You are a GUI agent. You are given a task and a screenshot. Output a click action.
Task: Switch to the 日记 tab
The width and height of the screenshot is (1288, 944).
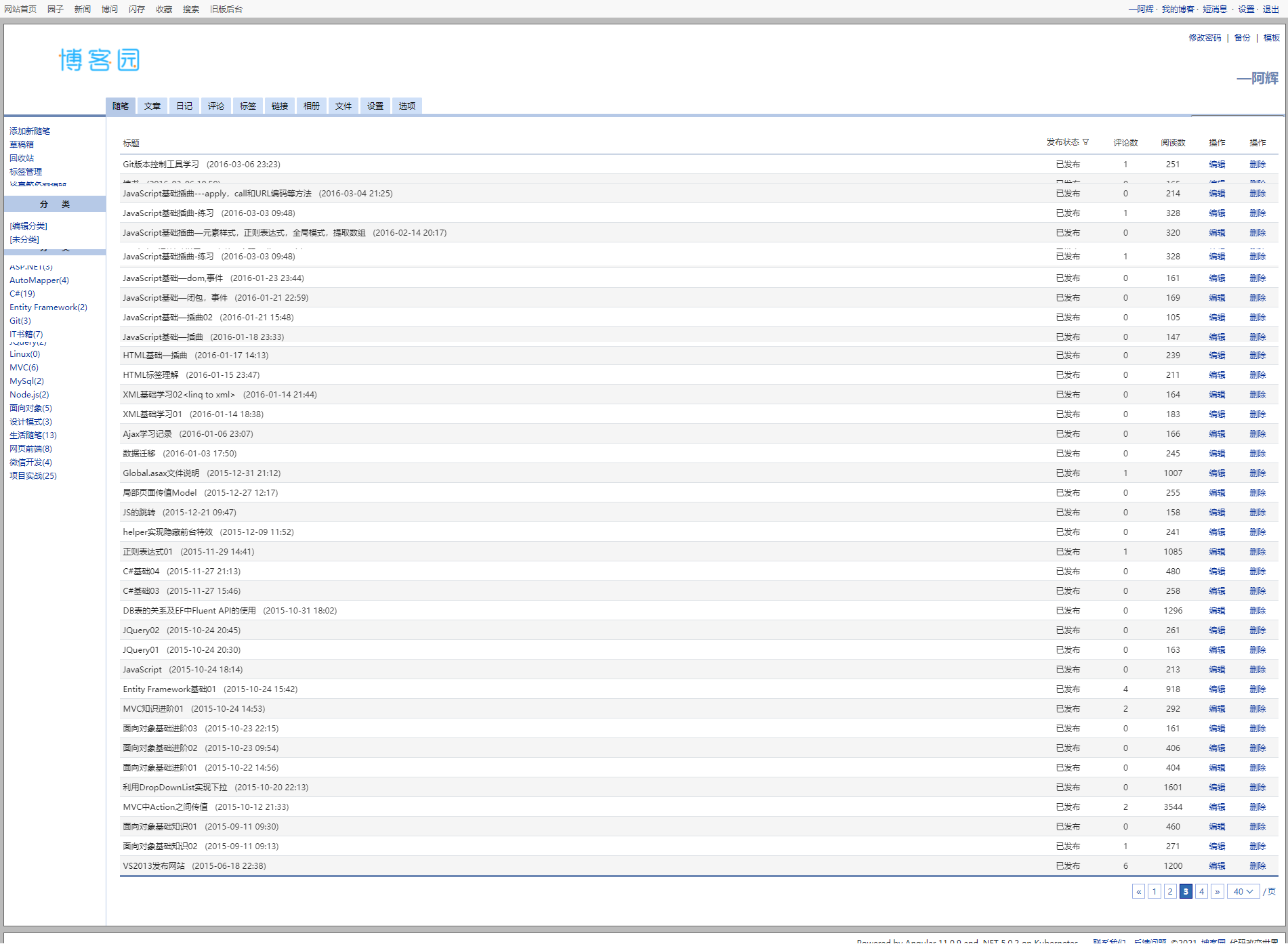184,106
